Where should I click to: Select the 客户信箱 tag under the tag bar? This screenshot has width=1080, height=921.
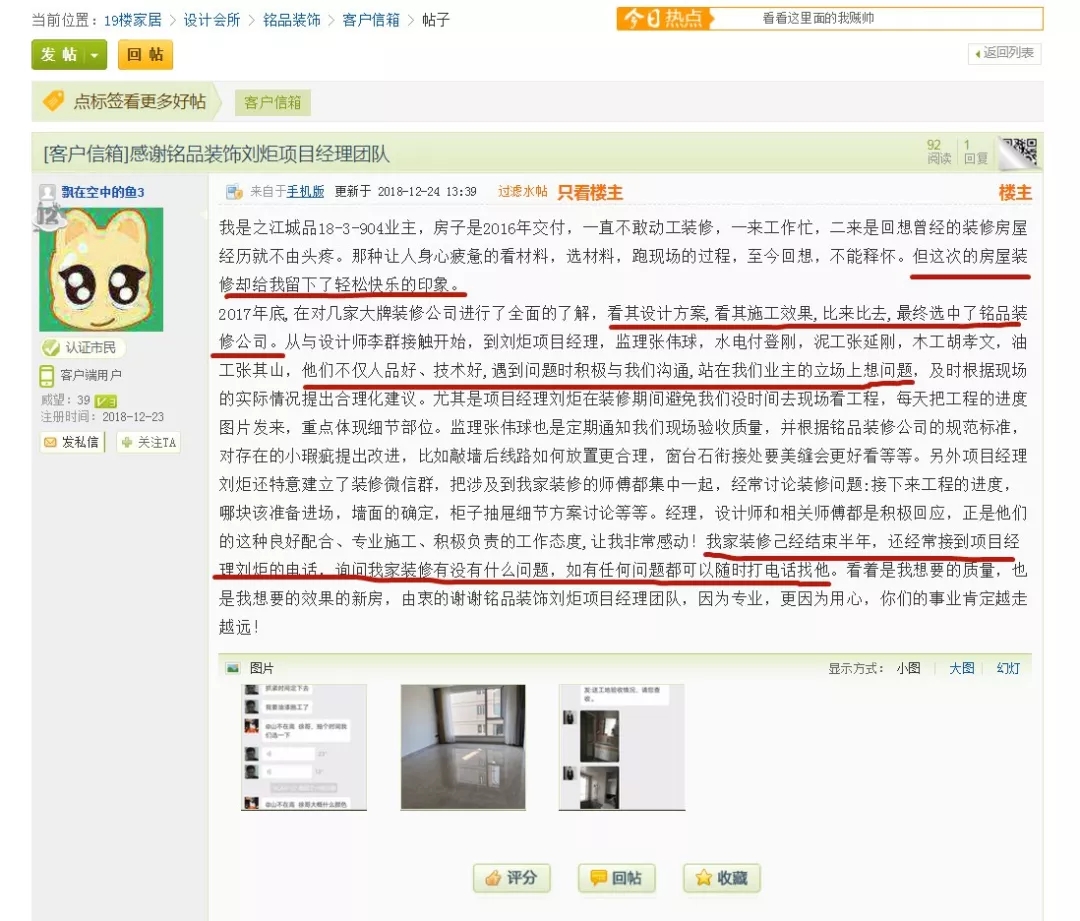click(x=272, y=102)
